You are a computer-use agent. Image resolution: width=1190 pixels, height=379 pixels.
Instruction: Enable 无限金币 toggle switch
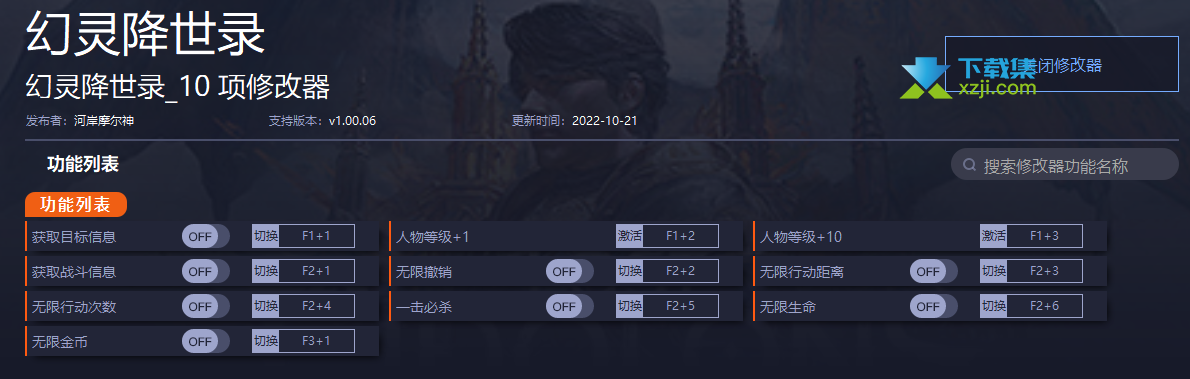[x=206, y=341]
